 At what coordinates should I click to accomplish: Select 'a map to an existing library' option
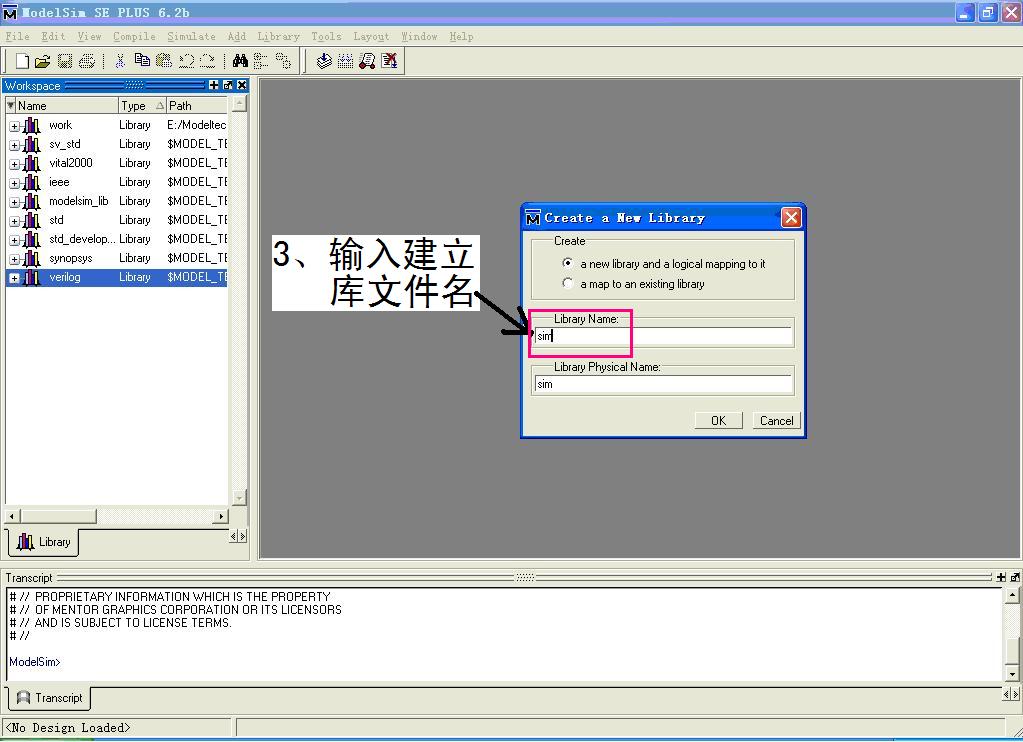tap(568, 283)
